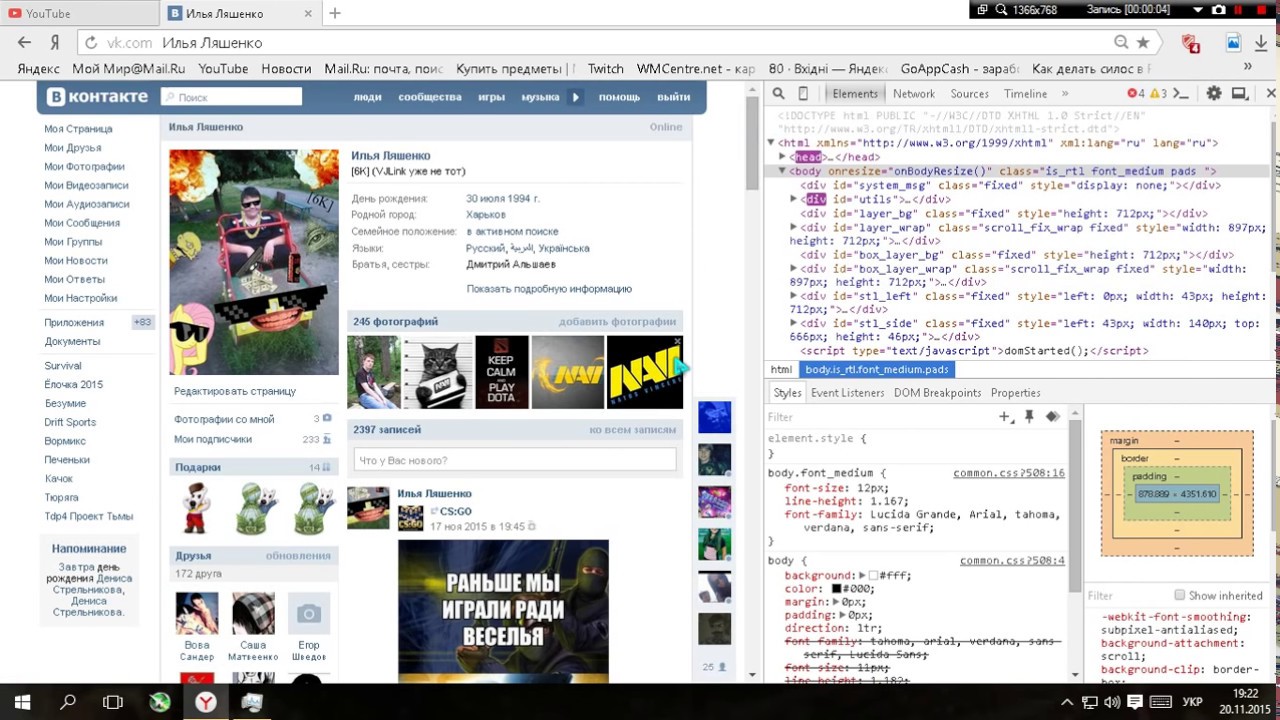Open a new browser tab with plus
The image size is (1280, 720).
pyautogui.click(x=335, y=13)
